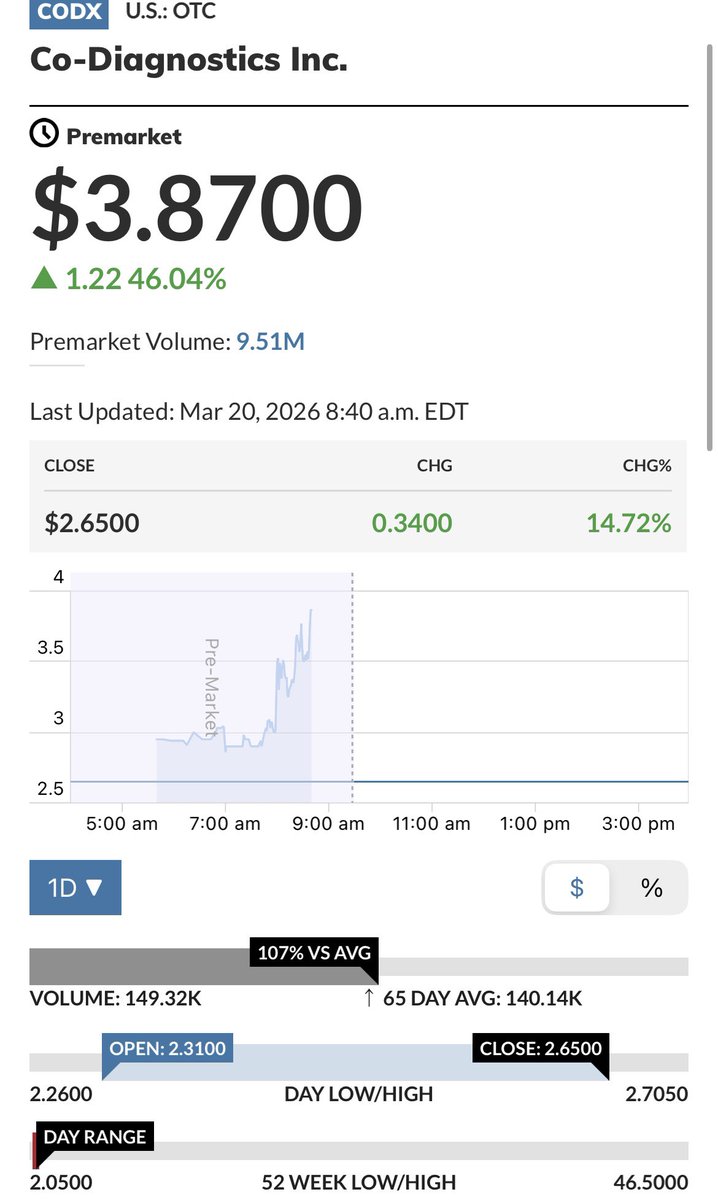
Task: Click the 14.72% CHG% value
Action: tap(629, 522)
